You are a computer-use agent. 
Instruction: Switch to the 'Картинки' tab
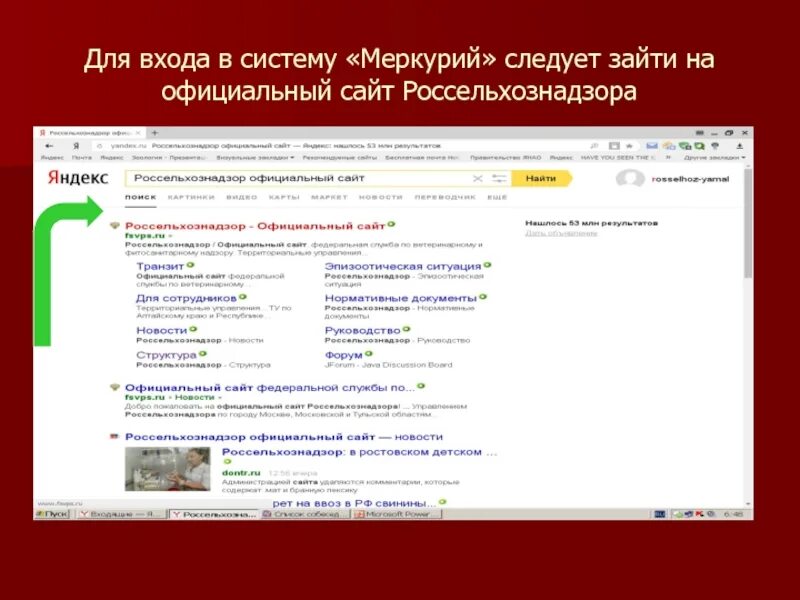coord(191,197)
